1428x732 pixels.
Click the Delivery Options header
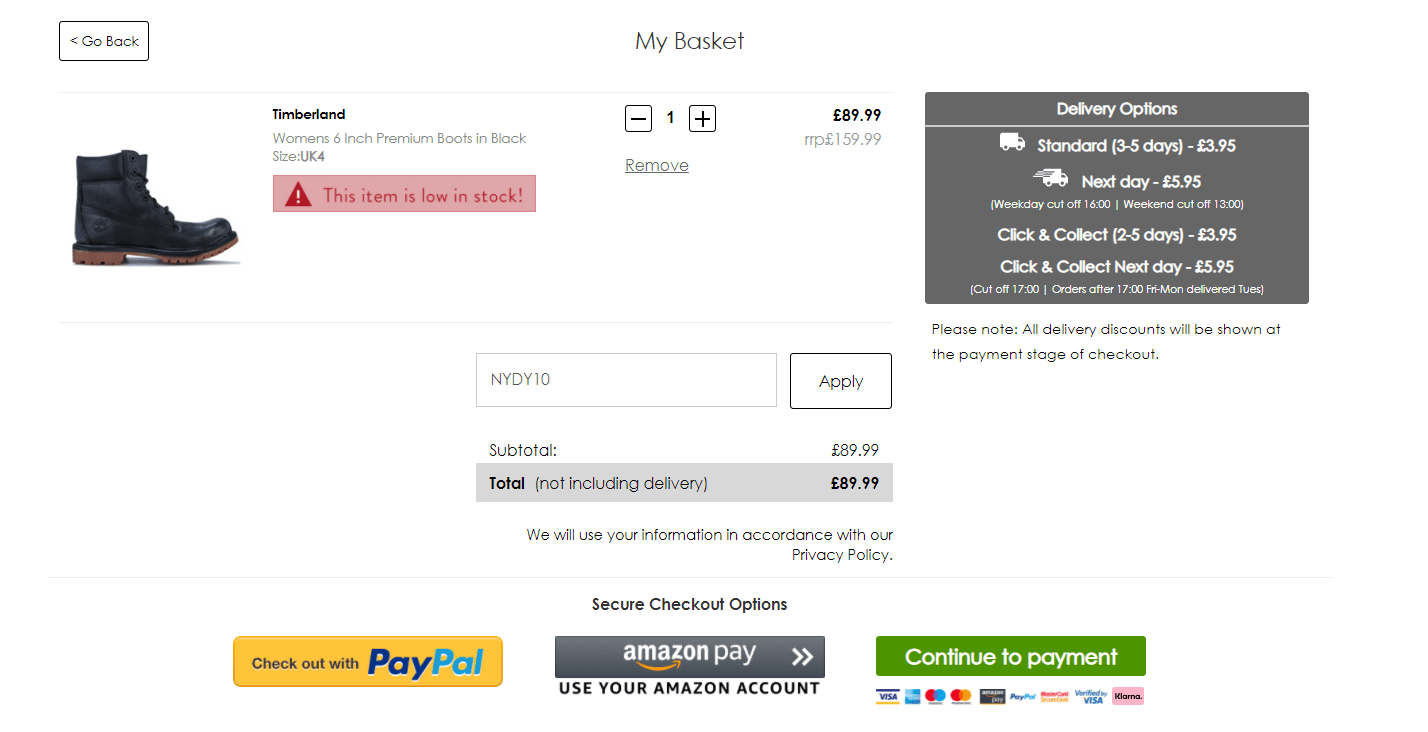click(x=1117, y=109)
